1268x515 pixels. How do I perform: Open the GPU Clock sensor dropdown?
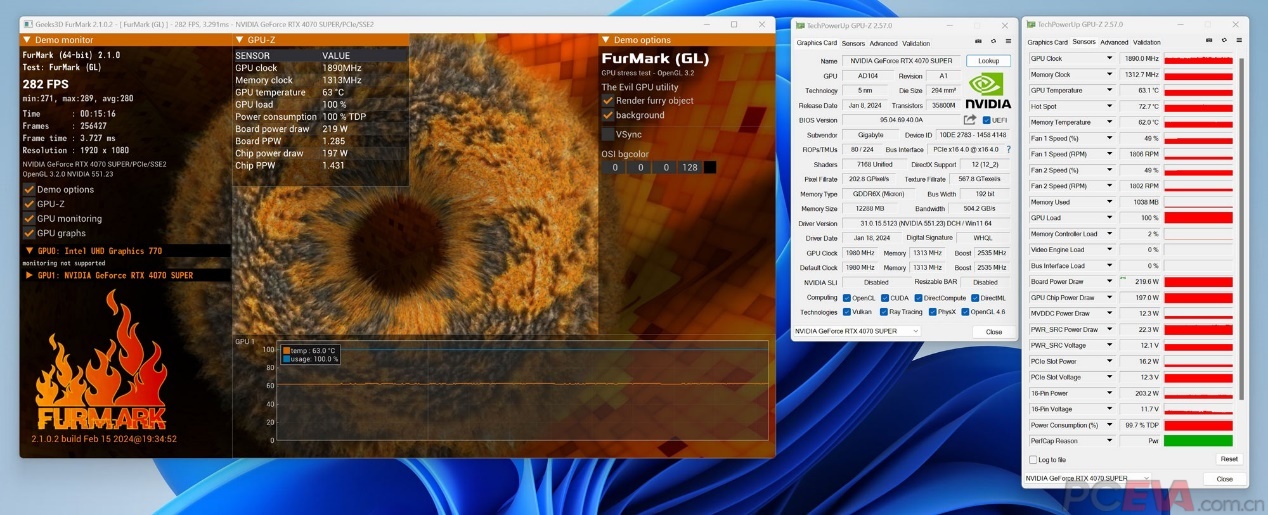pos(1109,58)
